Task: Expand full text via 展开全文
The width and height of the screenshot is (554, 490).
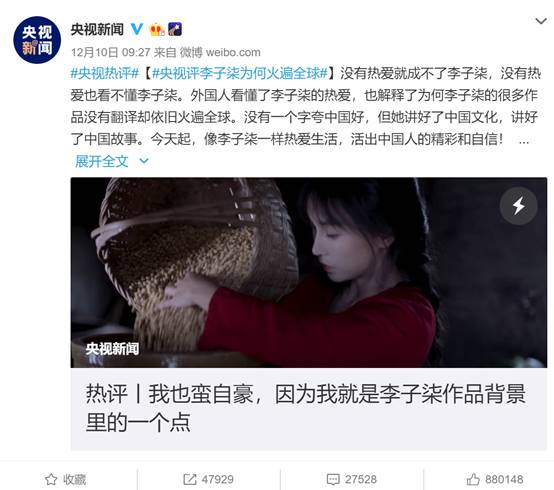Action: [x=102, y=161]
